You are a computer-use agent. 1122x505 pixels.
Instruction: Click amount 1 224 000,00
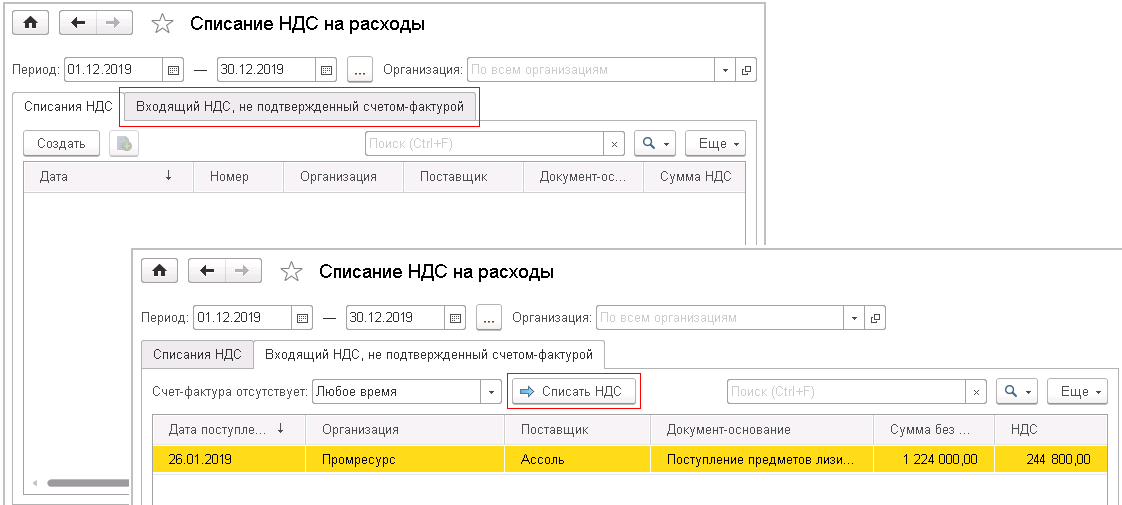point(934,459)
